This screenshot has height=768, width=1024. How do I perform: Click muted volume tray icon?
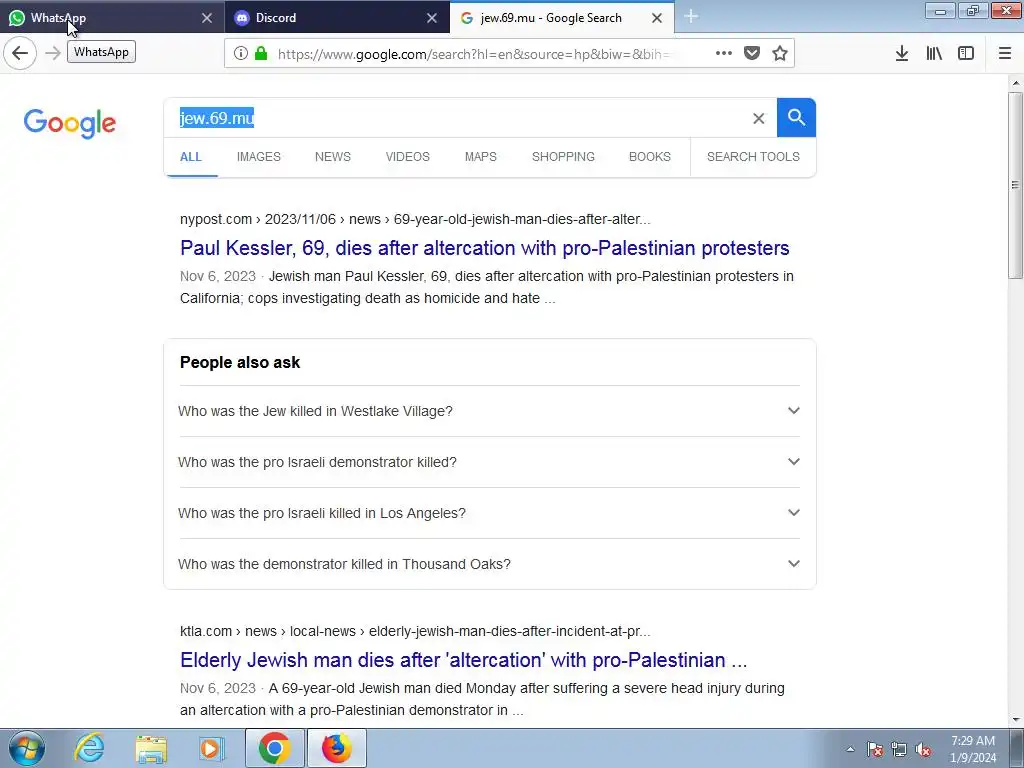[x=923, y=749]
